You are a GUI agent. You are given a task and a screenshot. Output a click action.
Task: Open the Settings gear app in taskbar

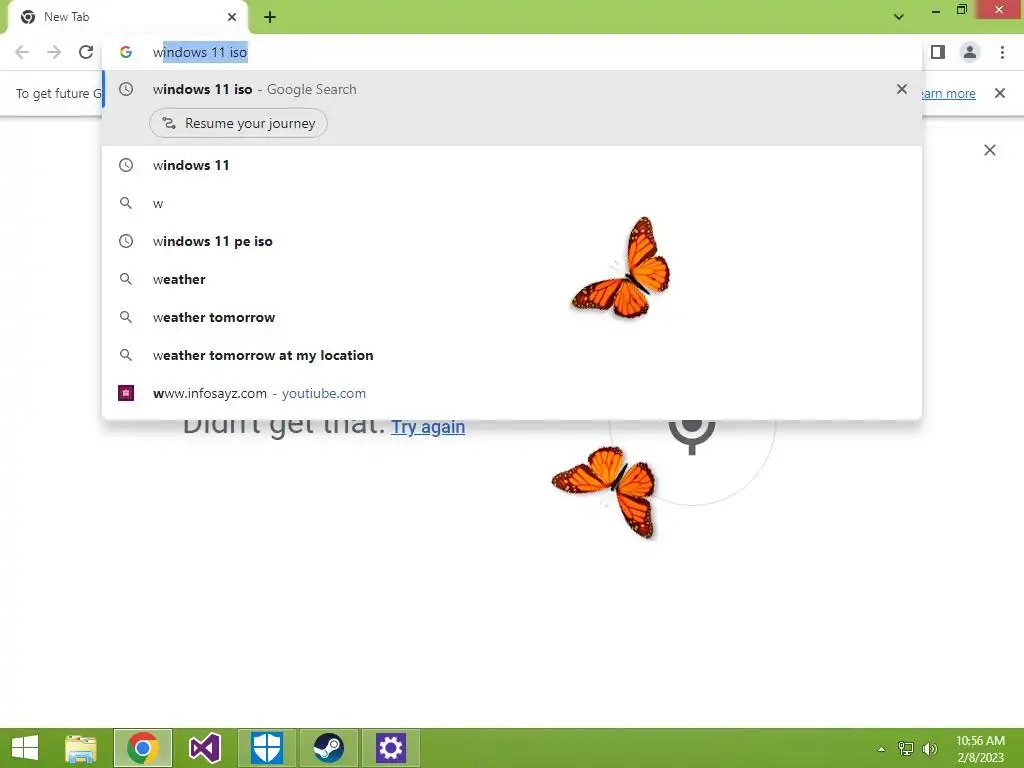(x=391, y=748)
